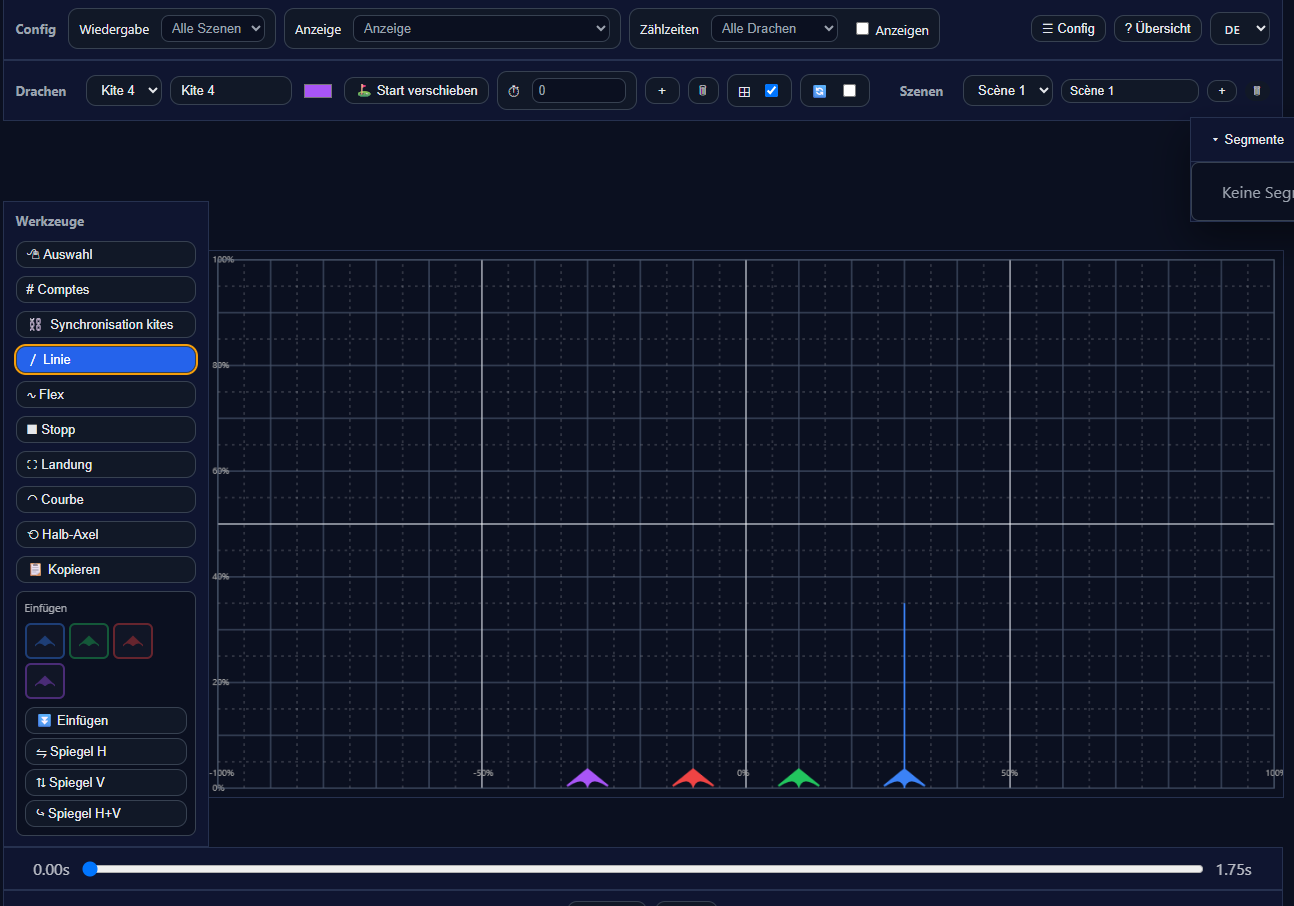The width and height of the screenshot is (1294, 906).
Task: Click the purple kite icon under Einfügen
Action: coord(45,681)
